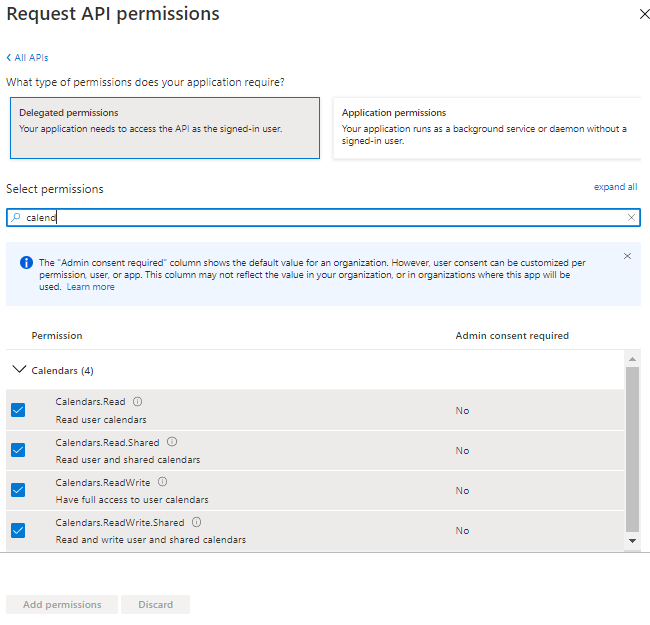
Task: Select Delegated permissions option
Action: (x=164, y=128)
